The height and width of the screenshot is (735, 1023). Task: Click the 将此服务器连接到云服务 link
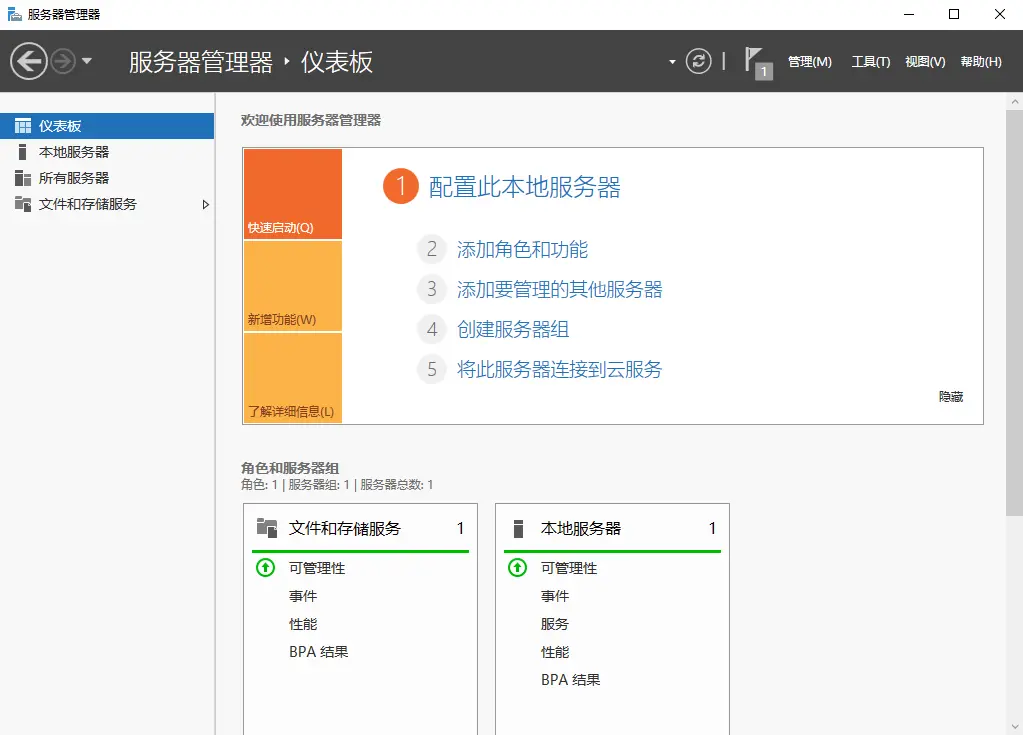click(x=559, y=369)
